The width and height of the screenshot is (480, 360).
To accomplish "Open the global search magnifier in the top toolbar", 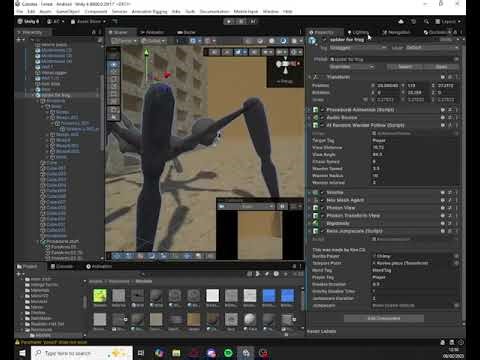I will [426, 21].
